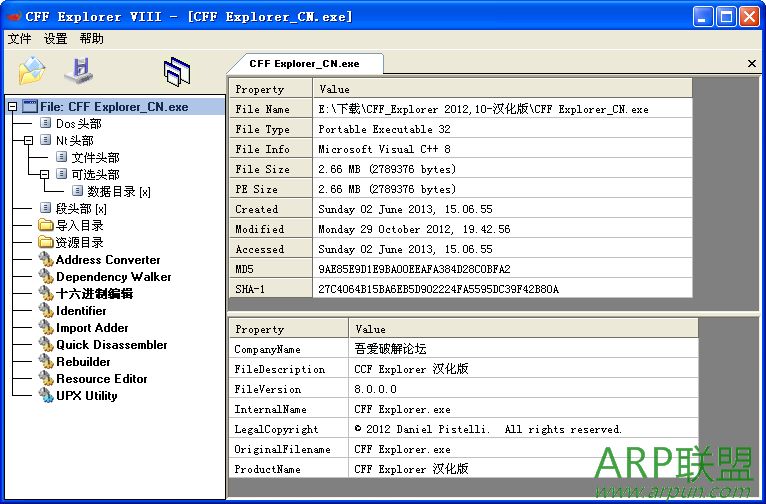The width and height of the screenshot is (766, 504).
Task: Collapse the File: CFF Explorer_CN.exe root node
Action: 13,106
